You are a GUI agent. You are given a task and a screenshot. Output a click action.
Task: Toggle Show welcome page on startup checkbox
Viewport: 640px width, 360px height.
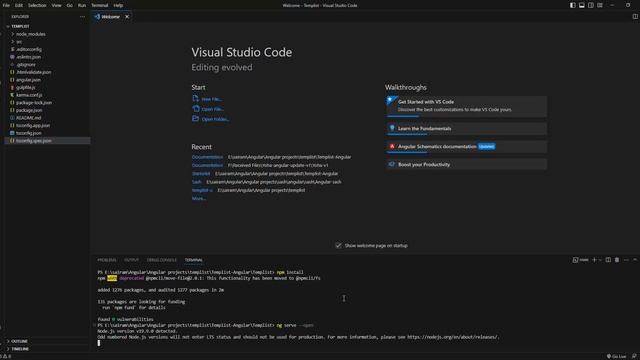tap(338, 245)
